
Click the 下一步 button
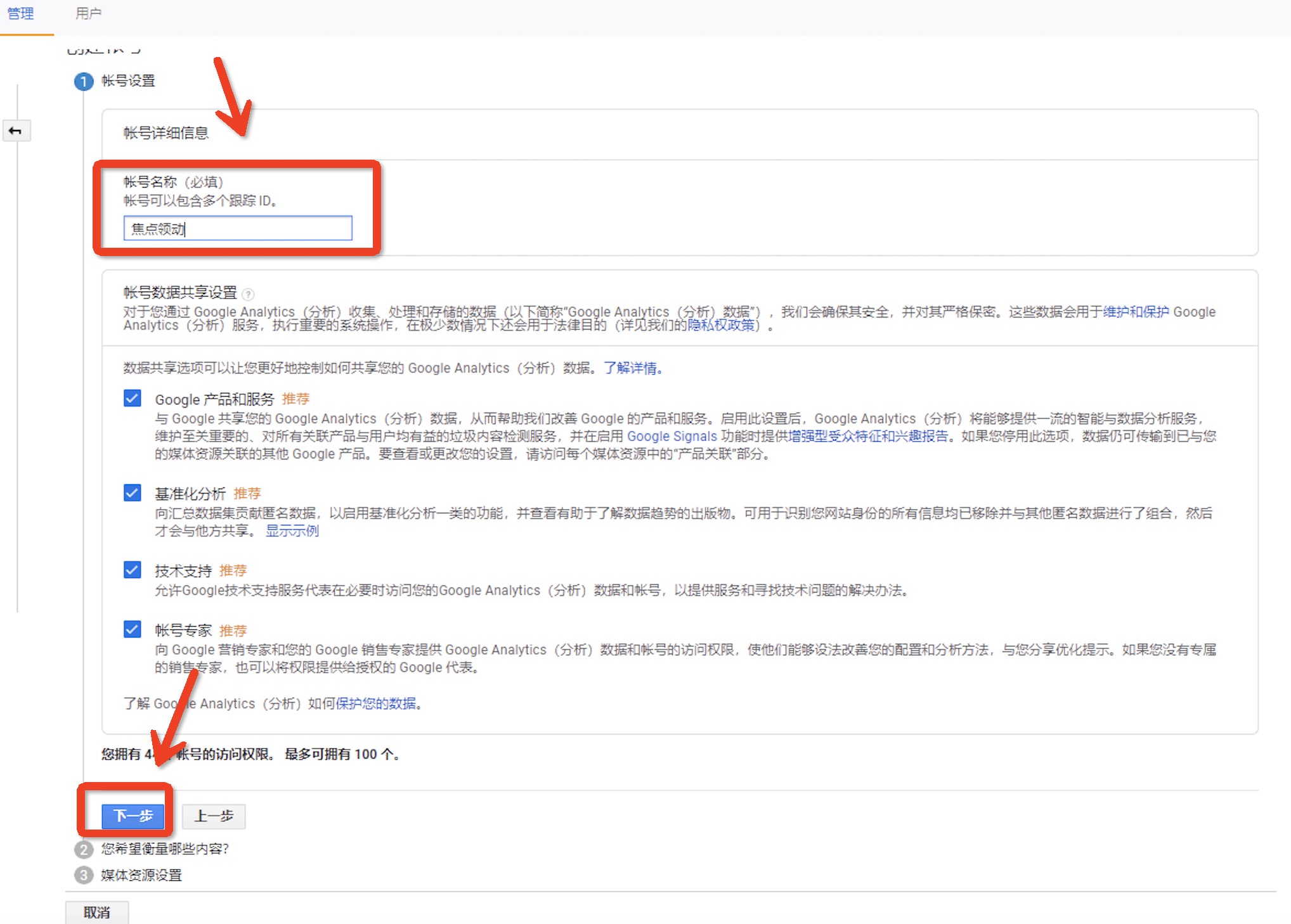(x=133, y=816)
